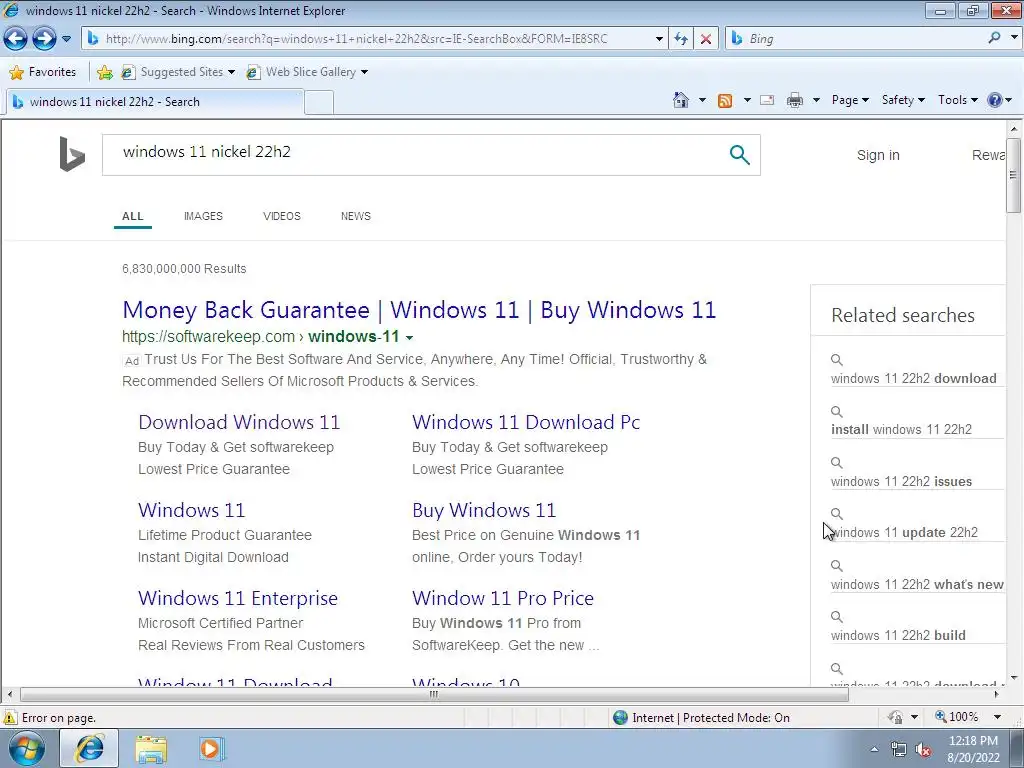
Task: Click related search 'install windows 11 22h2'
Action: tap(901, 430)
